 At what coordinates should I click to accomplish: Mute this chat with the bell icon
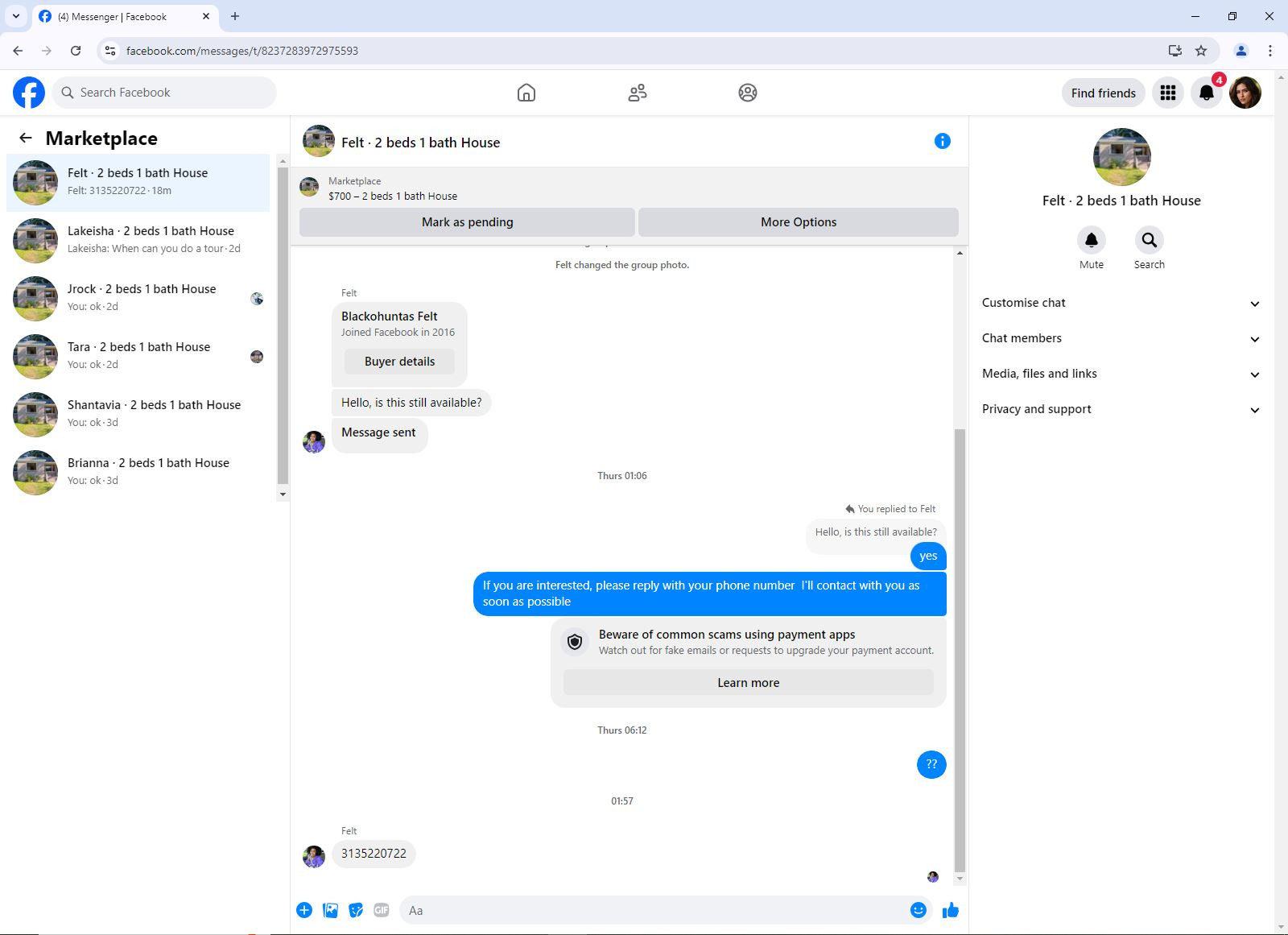(x=1092, y=240)
